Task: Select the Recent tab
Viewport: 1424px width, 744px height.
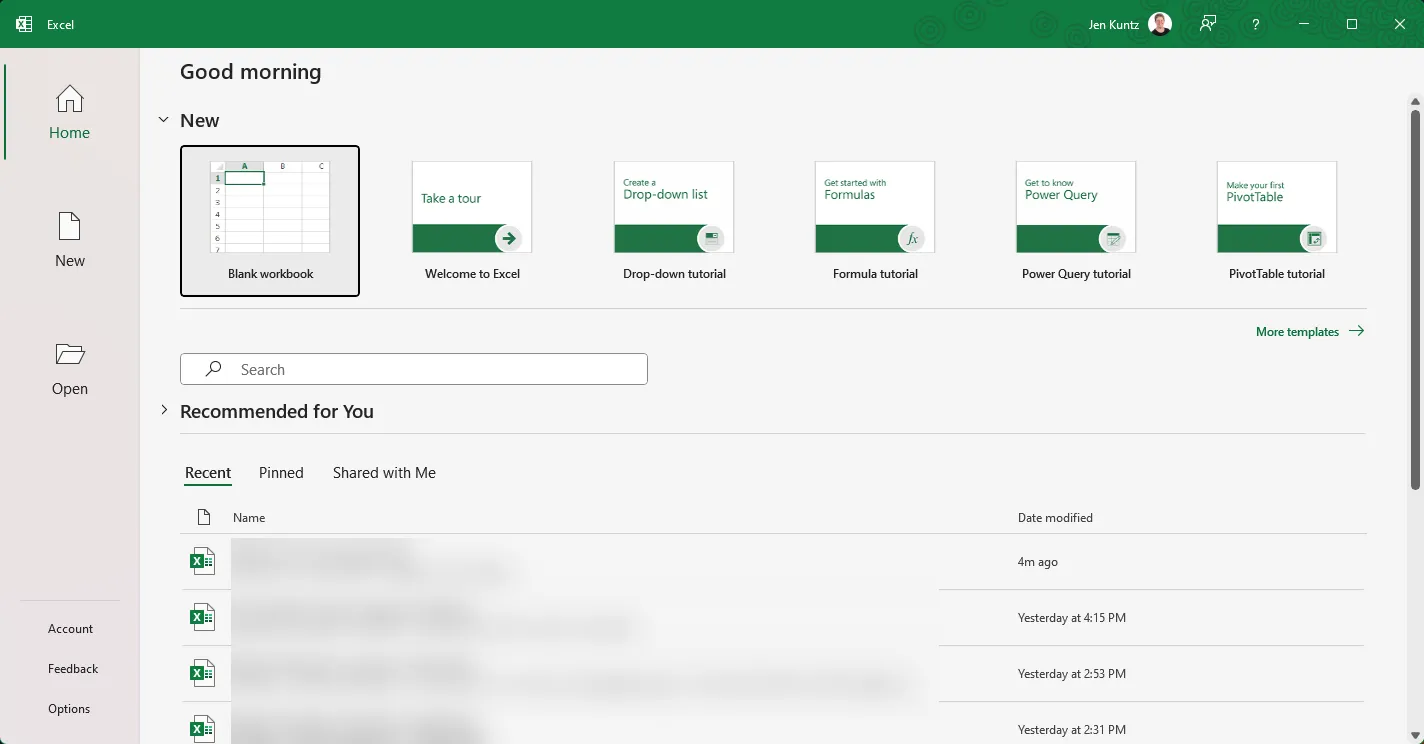Action: (x=208, y=473)
